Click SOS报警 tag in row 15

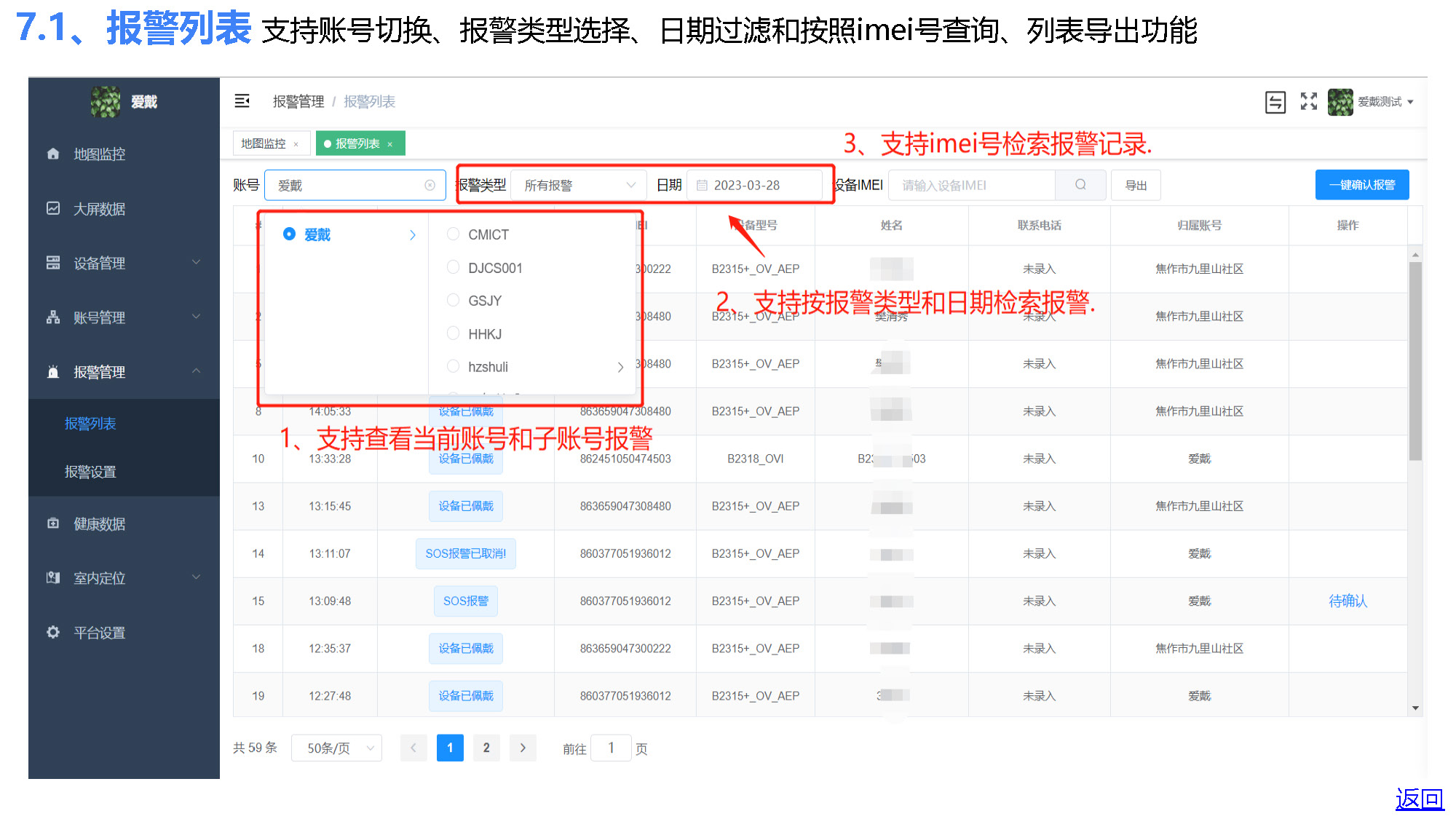click(x=466, y=601)
